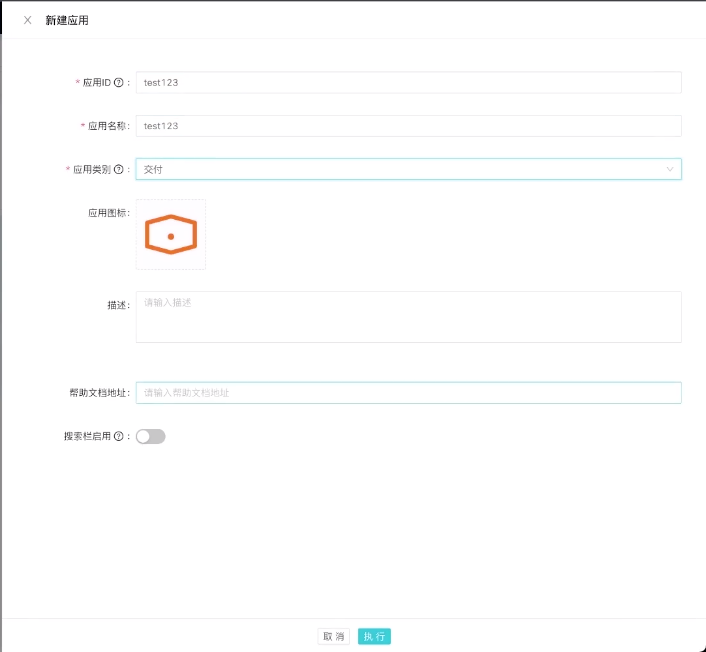Expand 应用类别 using the chevron arrow
Image resolution: width=706 pixels, height=652 pixels.
[670, 170]
